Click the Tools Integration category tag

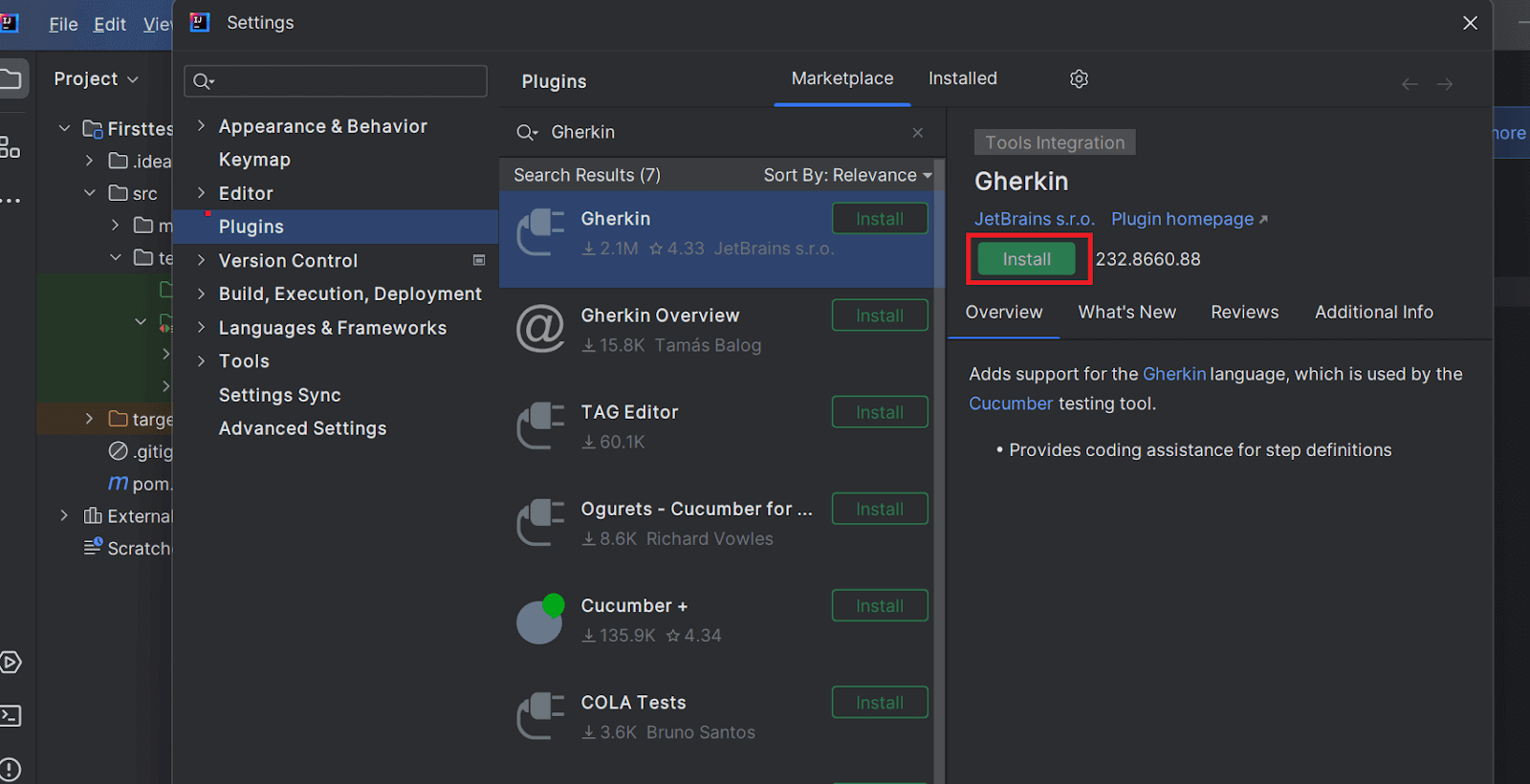1055,142
